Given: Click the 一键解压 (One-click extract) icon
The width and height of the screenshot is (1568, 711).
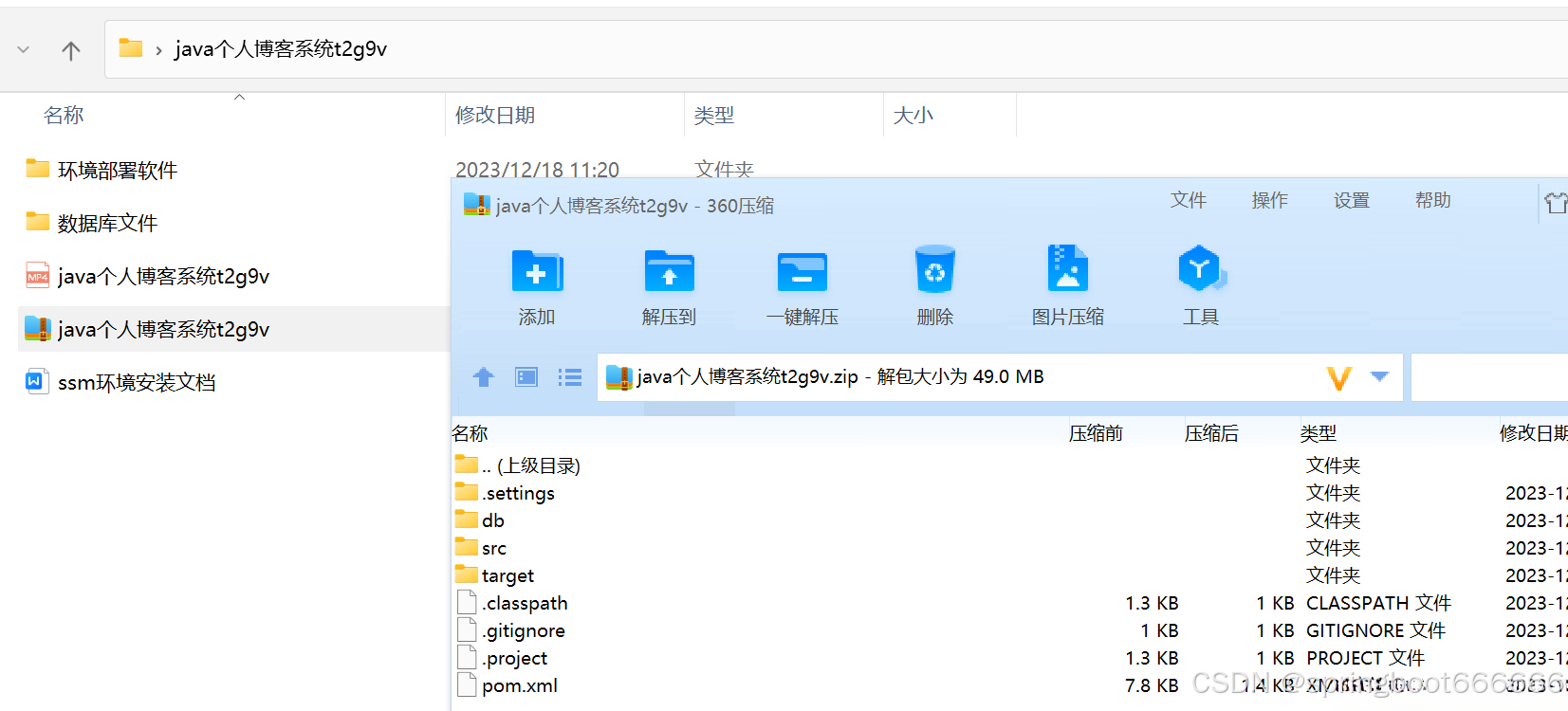Looking at the screenshot, I should pos(802,271).
